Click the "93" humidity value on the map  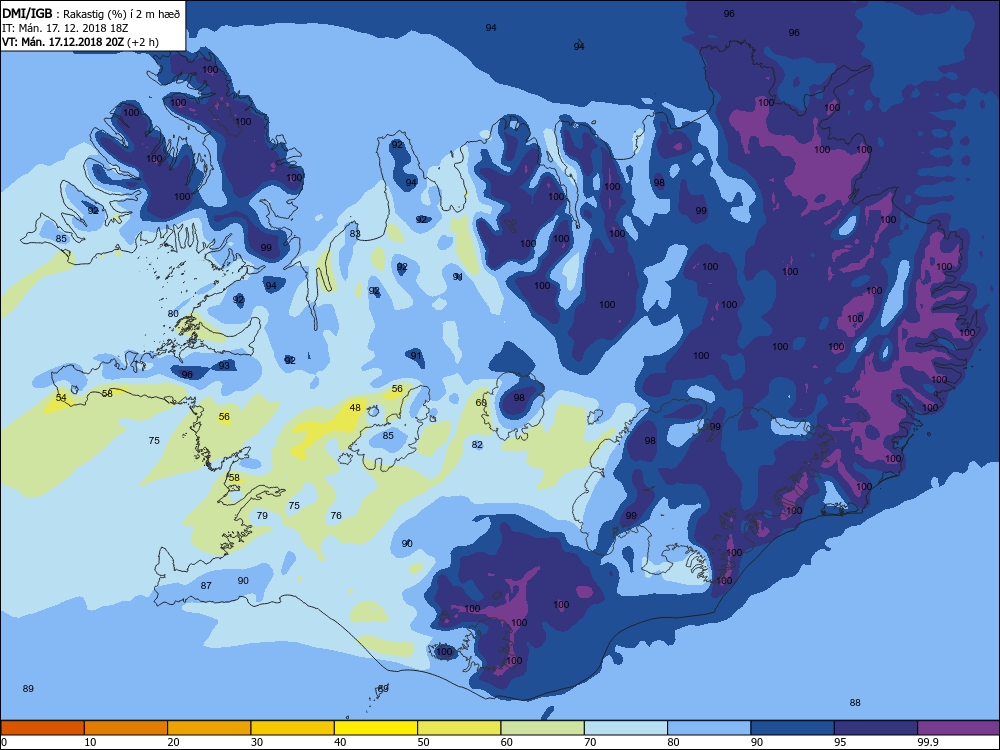tap(224, 365)
